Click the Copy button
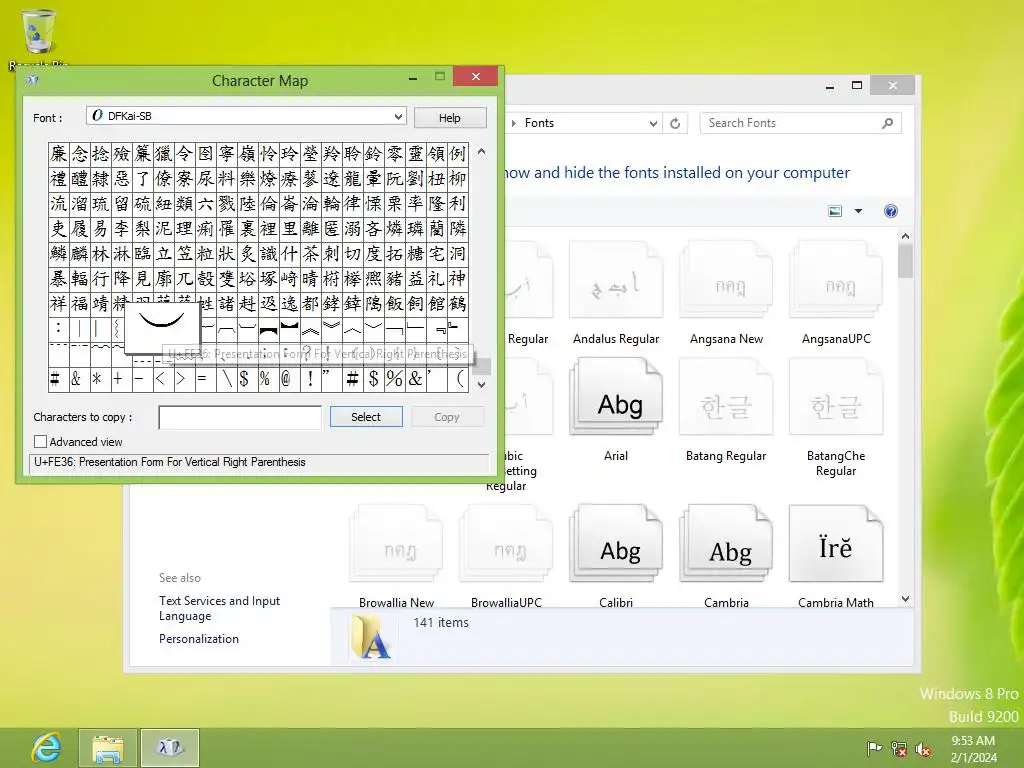This screenshot has width=1024, height=768. [x=447, y=417]
